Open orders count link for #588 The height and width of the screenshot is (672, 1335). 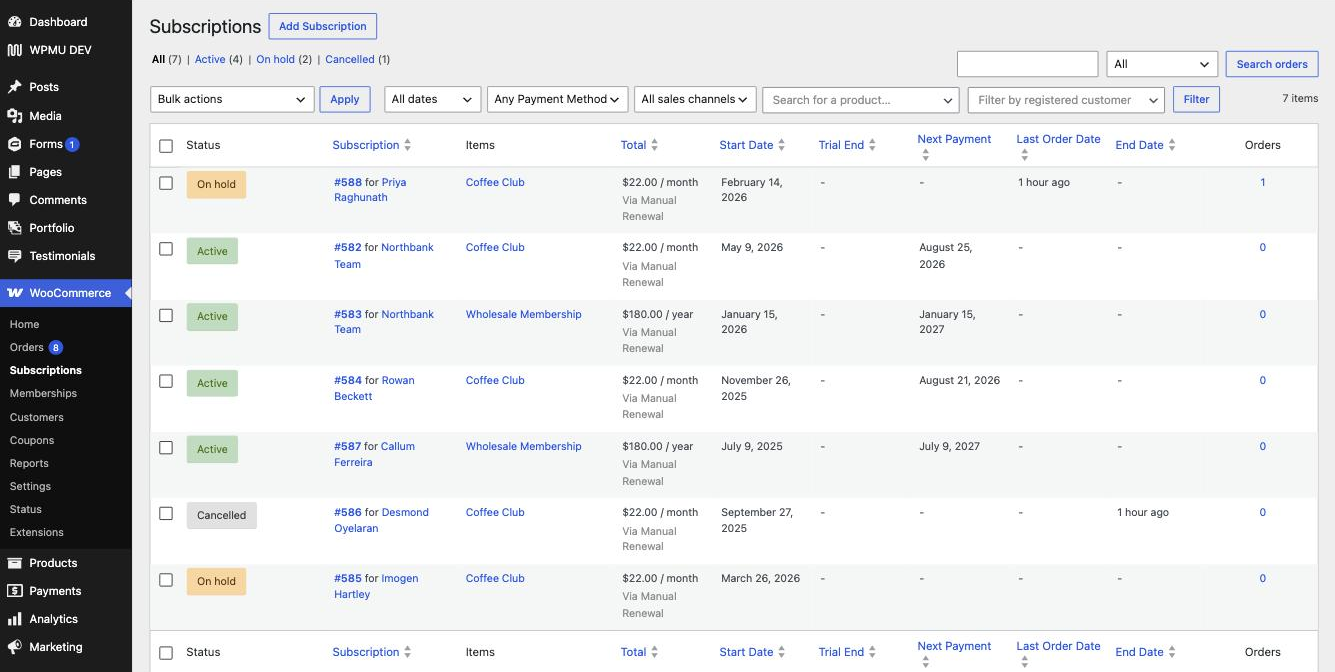coord(1263,183)
